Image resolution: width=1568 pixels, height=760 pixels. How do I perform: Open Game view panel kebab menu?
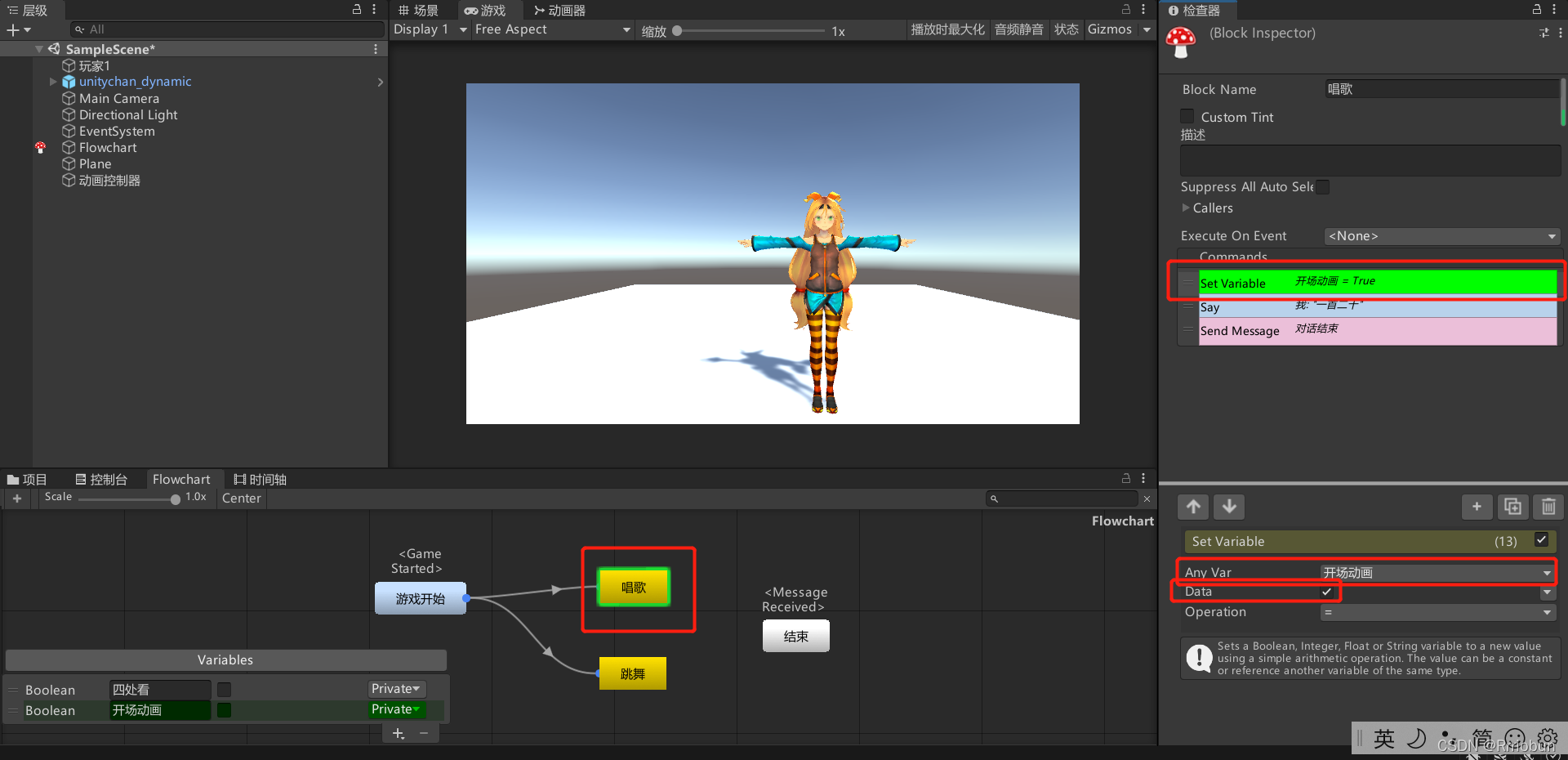1143,9
